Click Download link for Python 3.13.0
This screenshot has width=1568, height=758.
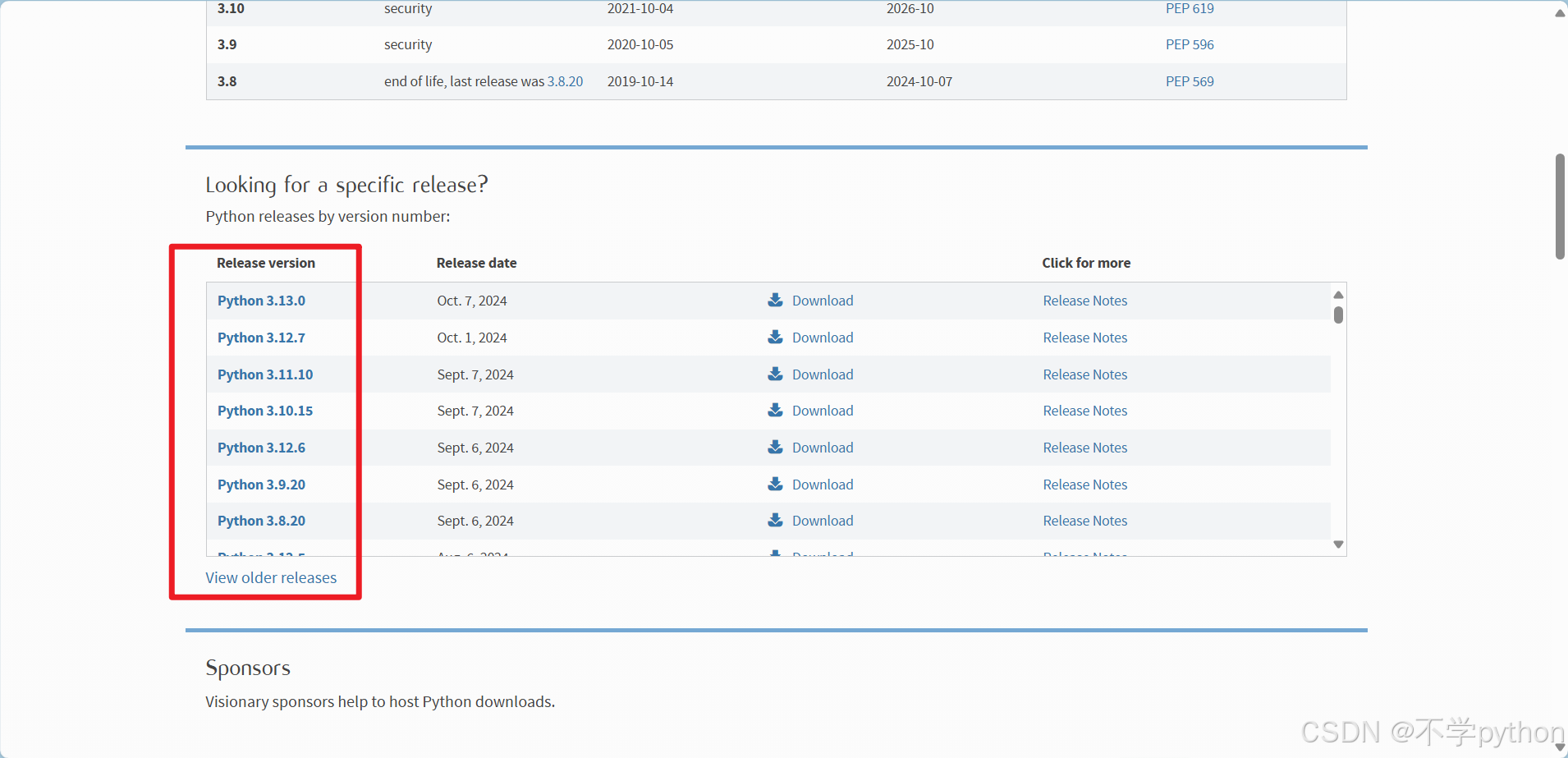click(823, 301)
